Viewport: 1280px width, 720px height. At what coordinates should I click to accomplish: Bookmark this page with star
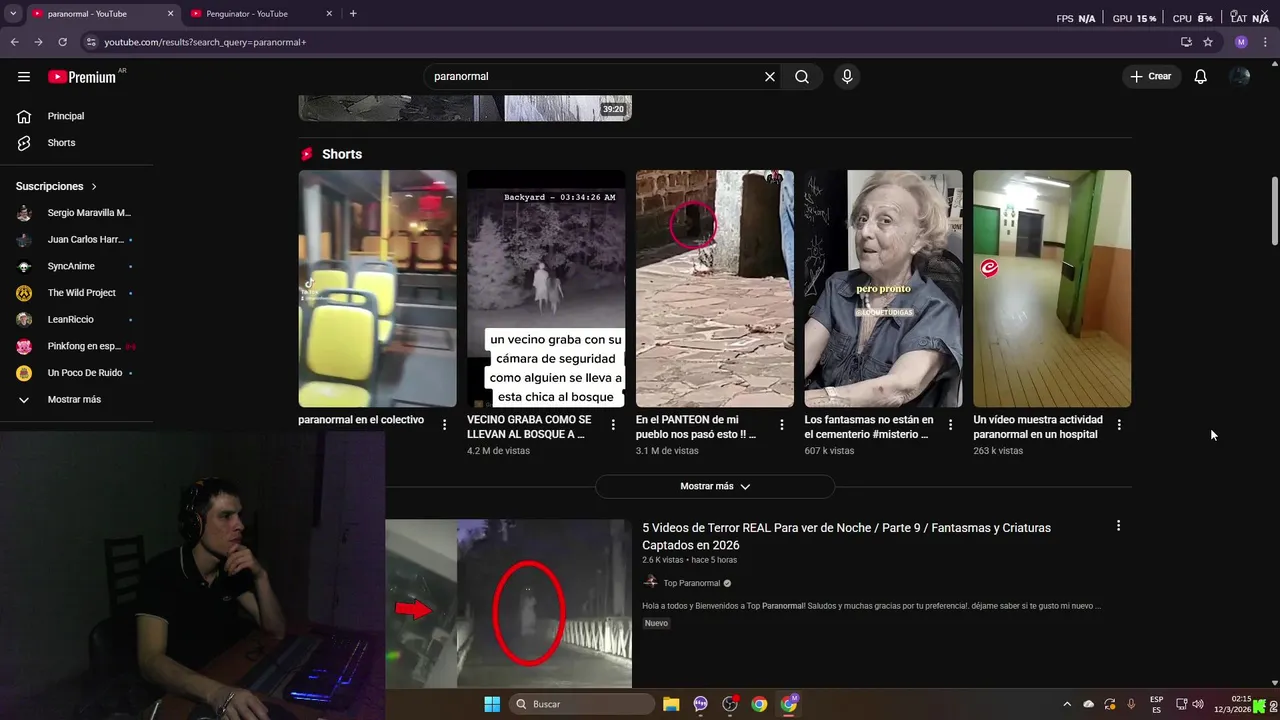(1208, 42)
